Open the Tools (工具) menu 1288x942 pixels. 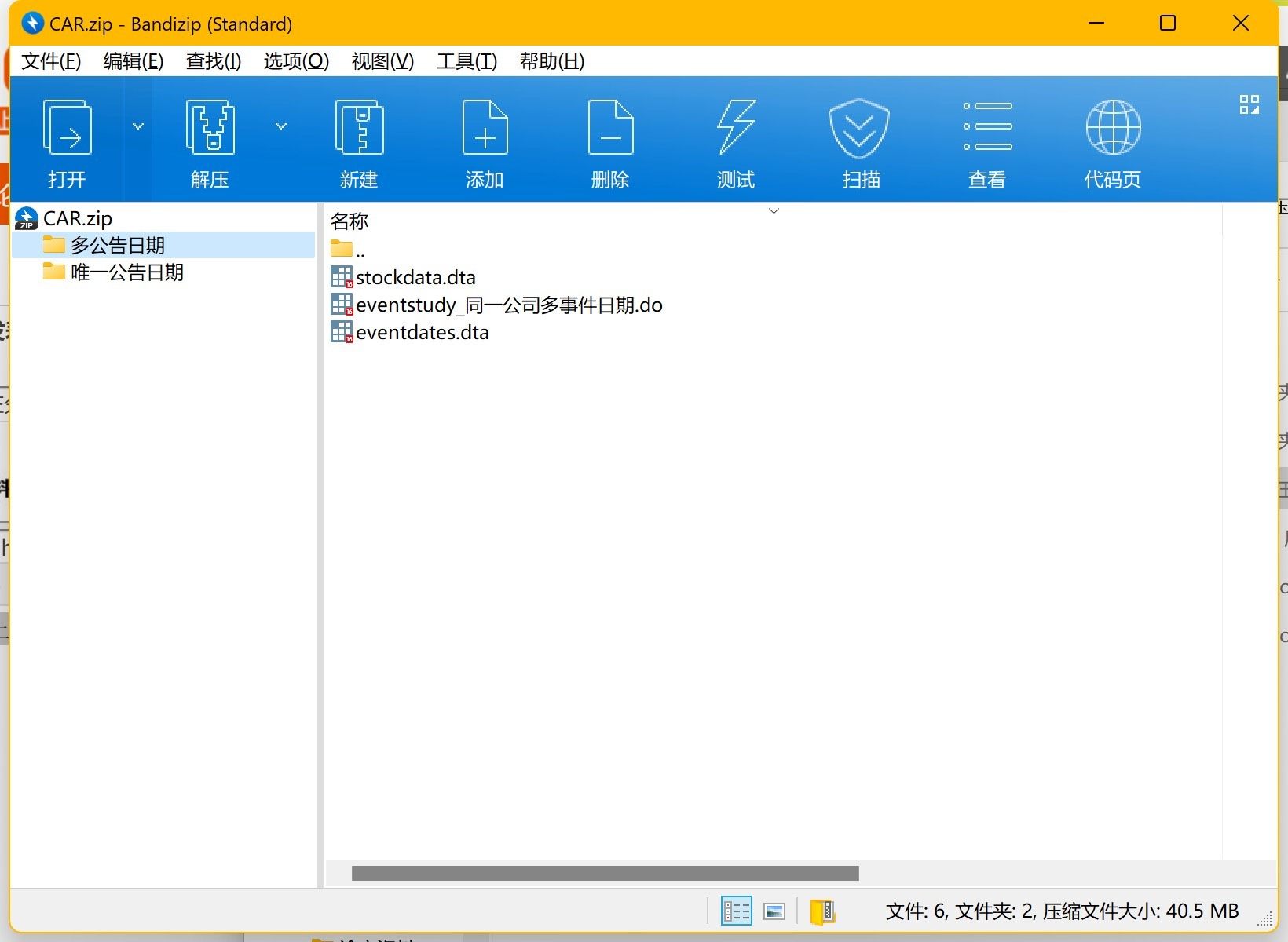(x=467, y=61)
